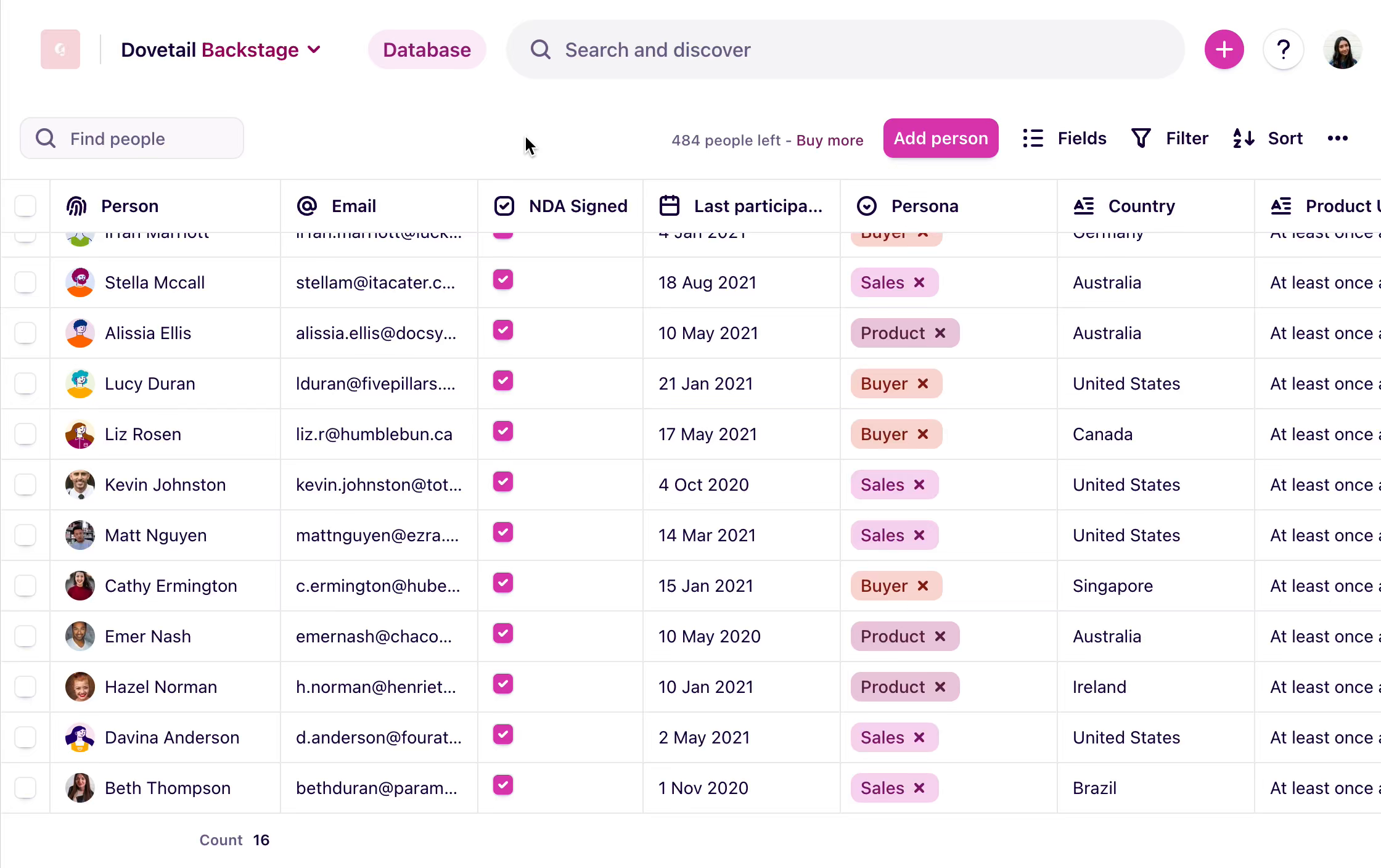Click the workspace logo icon
This screenshot has width=1381, height=868.
(60, 49)
